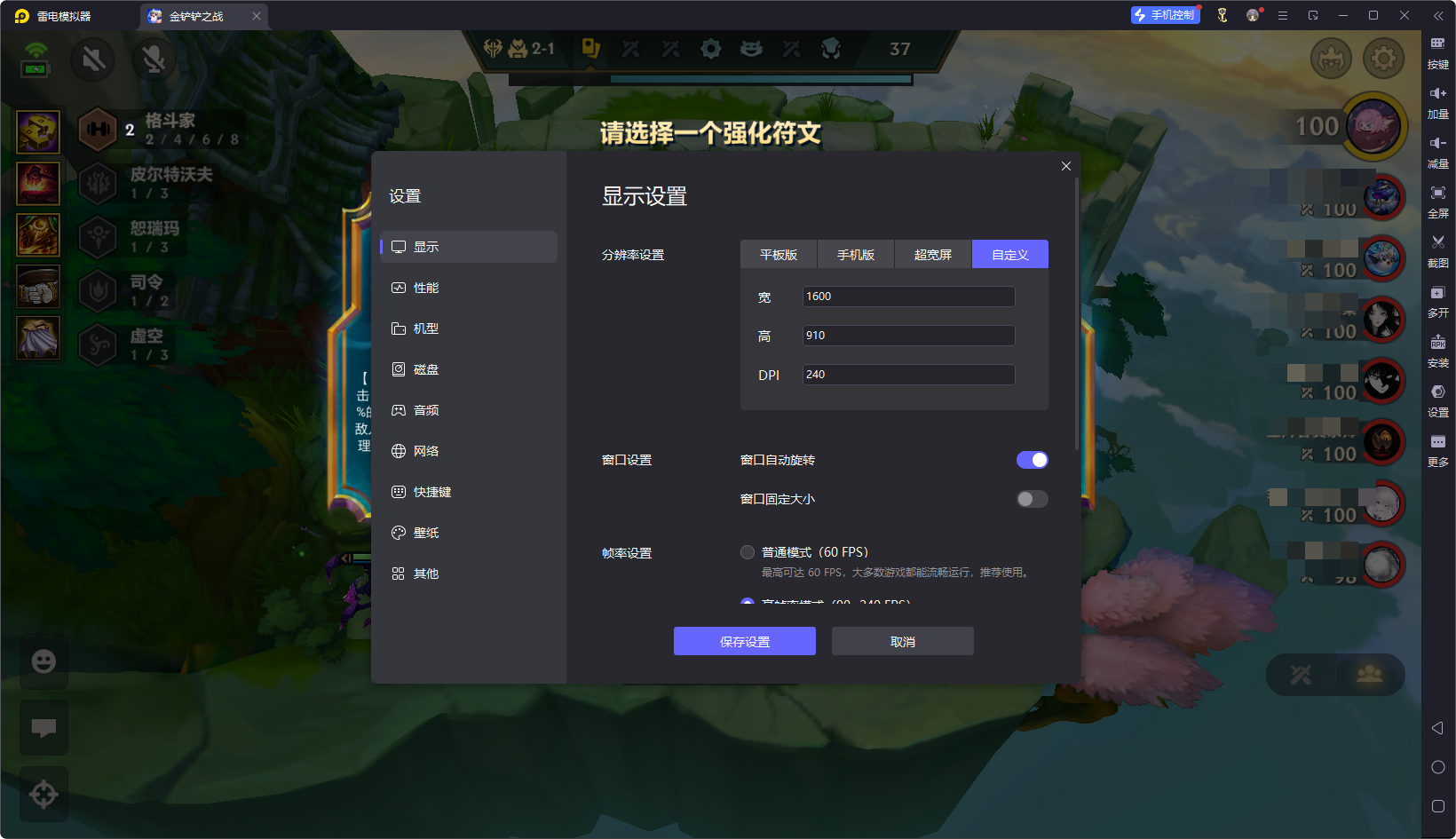Toggle the 窗口自动旋转 switch
Screen dimensions: 1456x839
coord(1032,460)
